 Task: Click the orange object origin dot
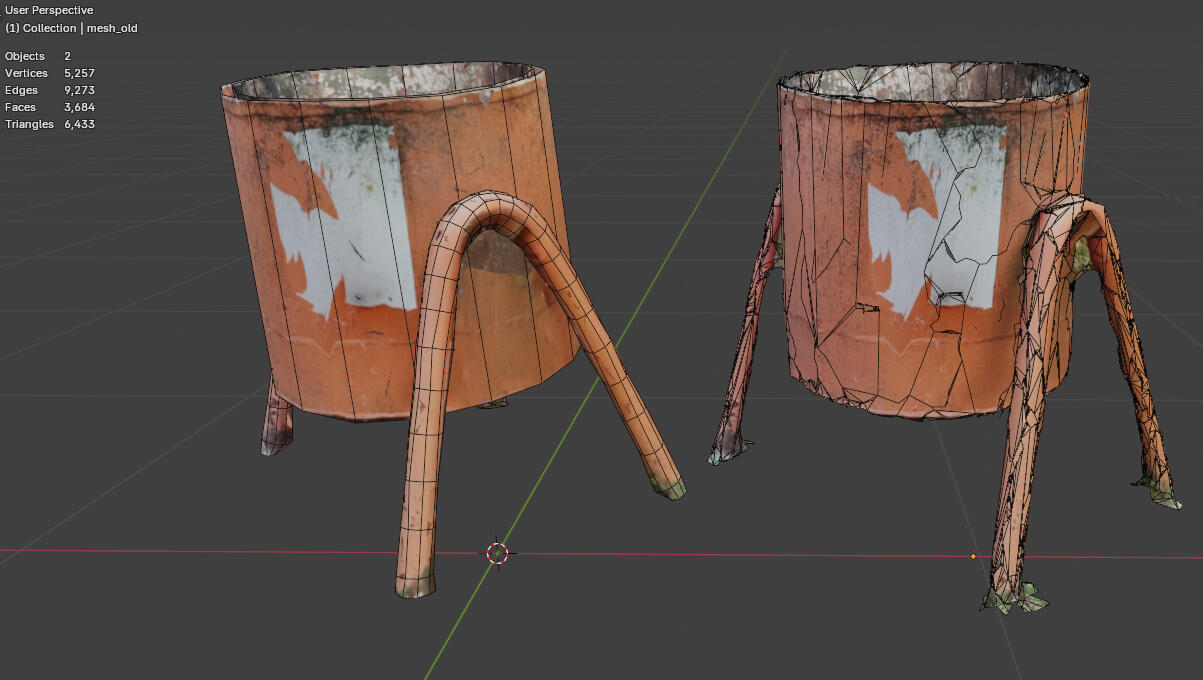click(x=973, y=556)
